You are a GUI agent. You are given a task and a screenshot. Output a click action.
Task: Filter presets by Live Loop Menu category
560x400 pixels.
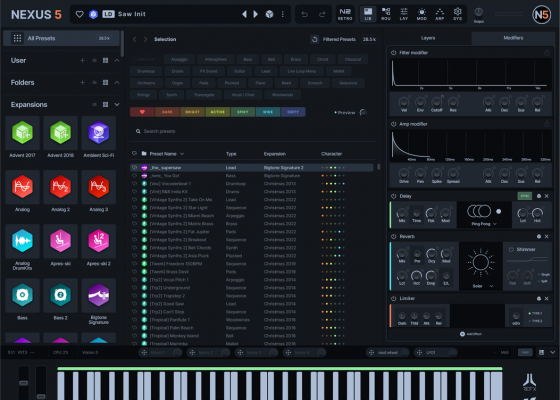click(x=302, y=71)
